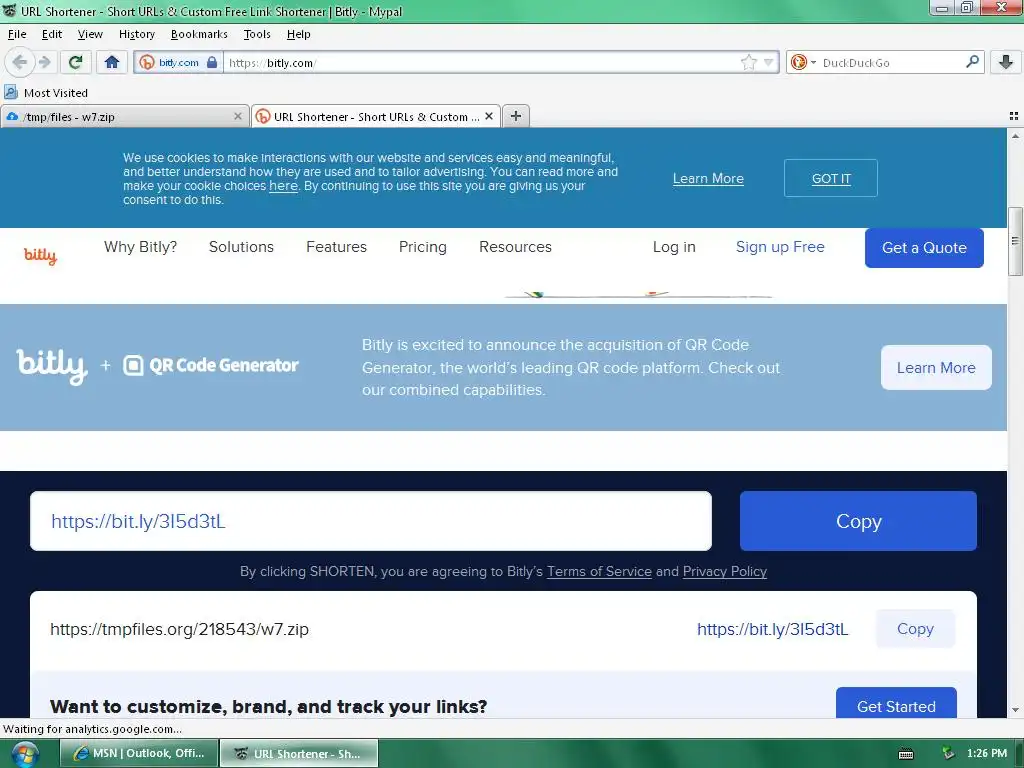The height and width of the screenshot is (768, 1024).
Task: Go back with the browser back arrow
Action: pos(20,62)
